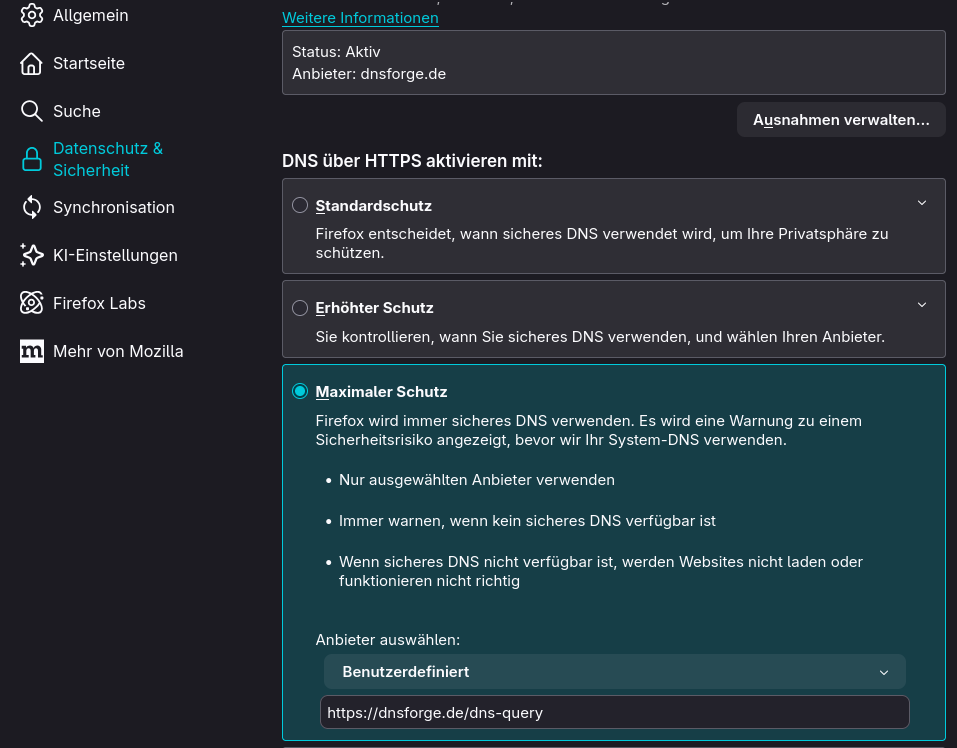
Task: Click the Maximaler Schutz heading label
Action: pos(381,392)
